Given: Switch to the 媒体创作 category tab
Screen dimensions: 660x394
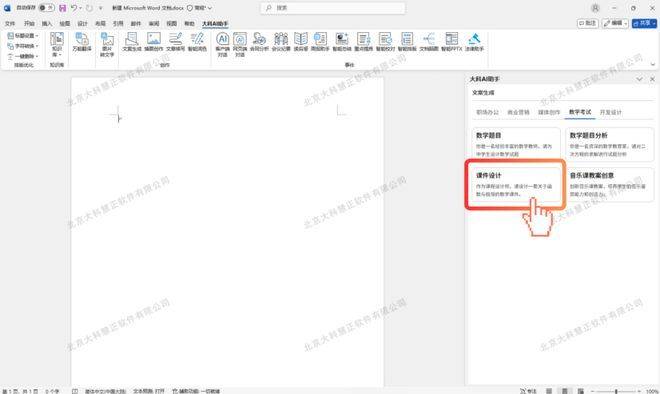Looking at the screenshot, I should [549, 112].
